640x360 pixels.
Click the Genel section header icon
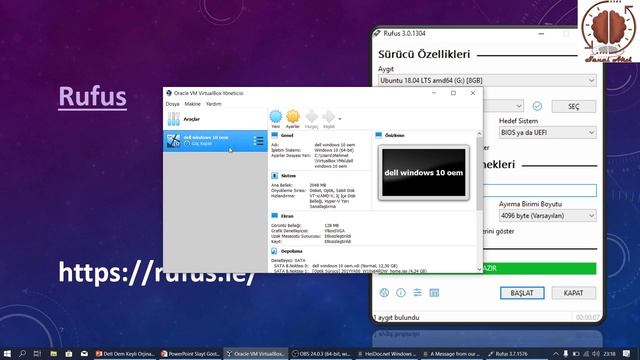pos(275,135)
